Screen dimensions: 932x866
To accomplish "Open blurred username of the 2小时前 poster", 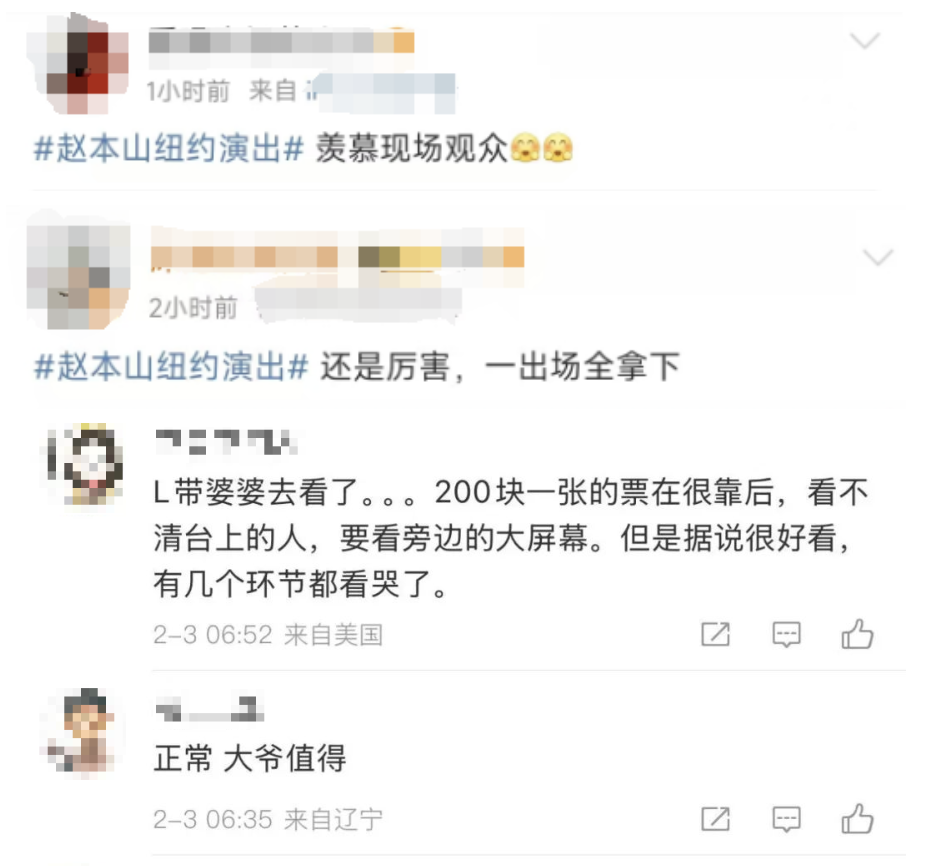I will [x=338, y=256].
